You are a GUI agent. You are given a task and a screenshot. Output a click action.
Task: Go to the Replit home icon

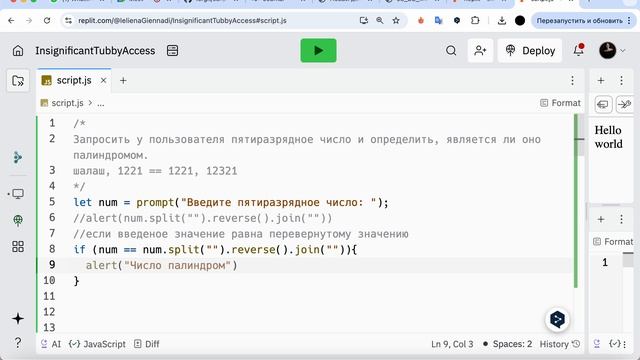coord(18,51)
